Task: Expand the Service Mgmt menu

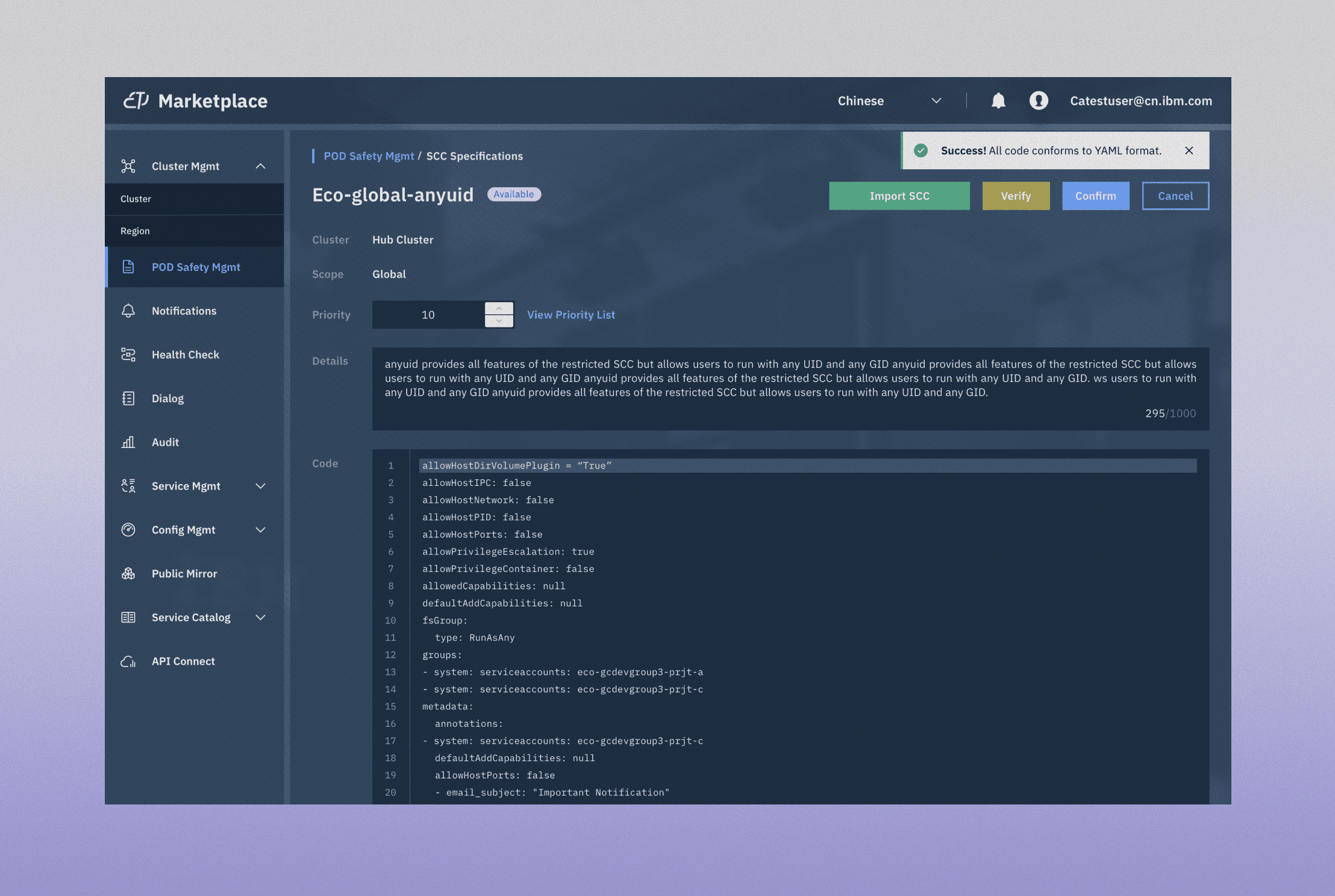Action: (x=260, y=486)
